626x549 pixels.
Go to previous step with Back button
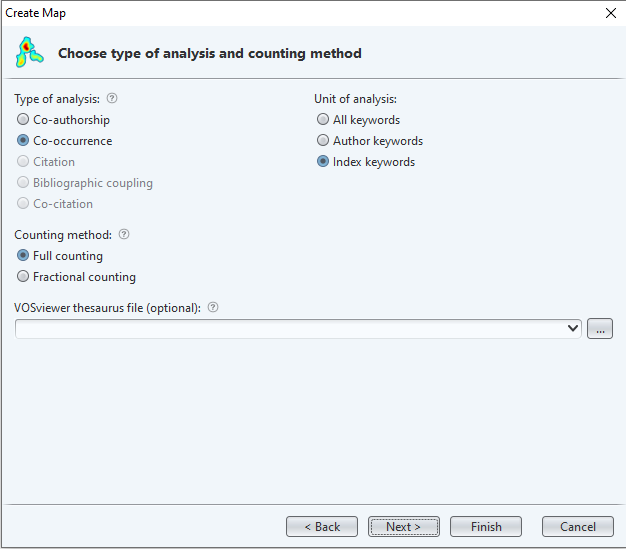322,527
